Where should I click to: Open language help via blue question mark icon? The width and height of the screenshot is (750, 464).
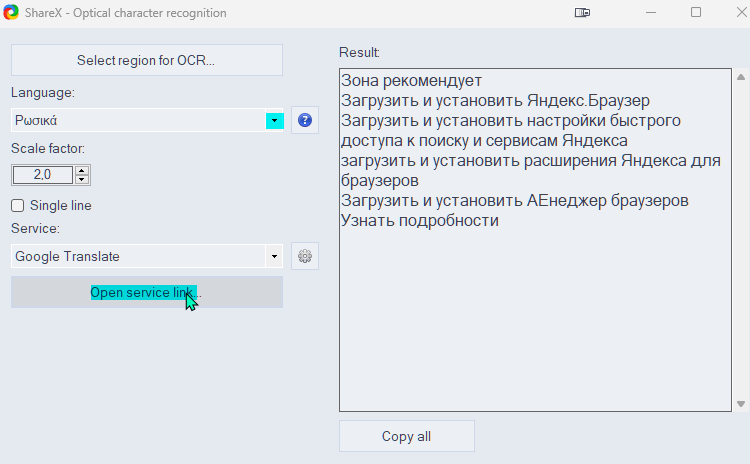pyautogui.click(x=305, y=120)
